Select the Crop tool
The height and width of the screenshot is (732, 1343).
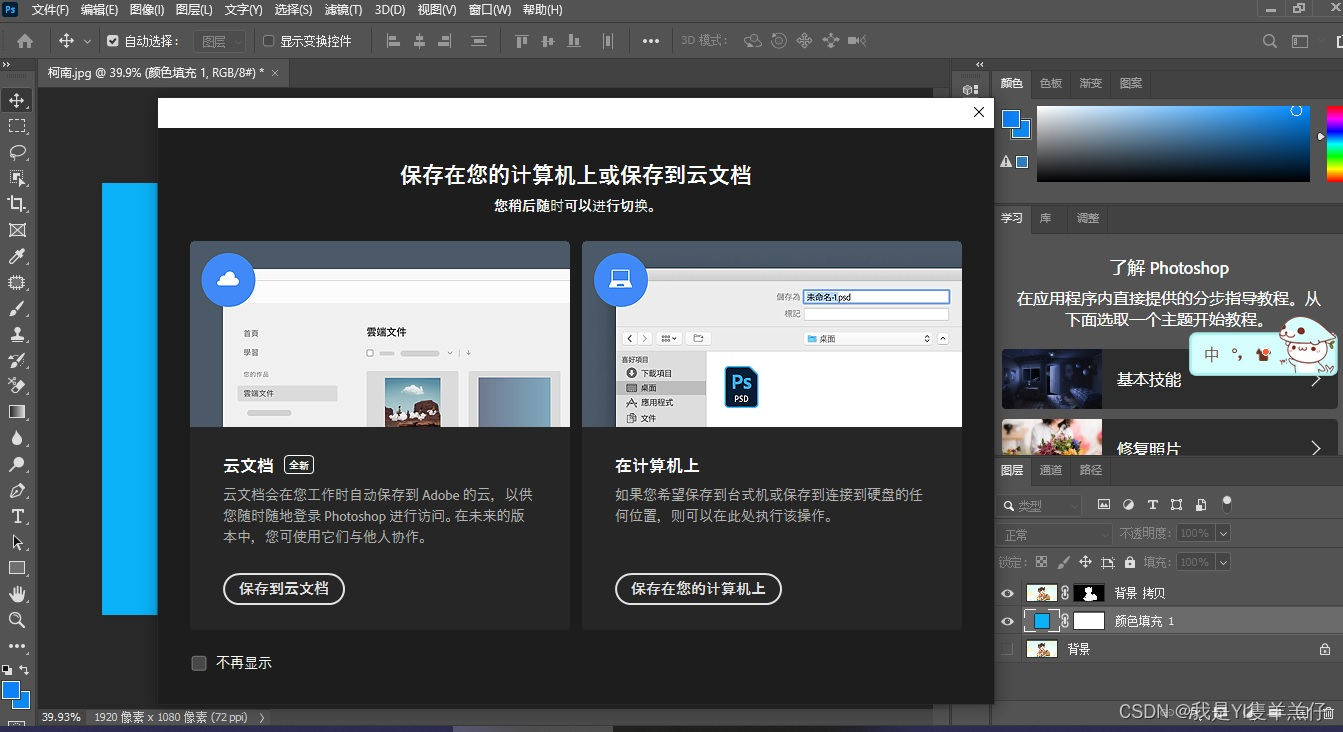pos(17,204)
